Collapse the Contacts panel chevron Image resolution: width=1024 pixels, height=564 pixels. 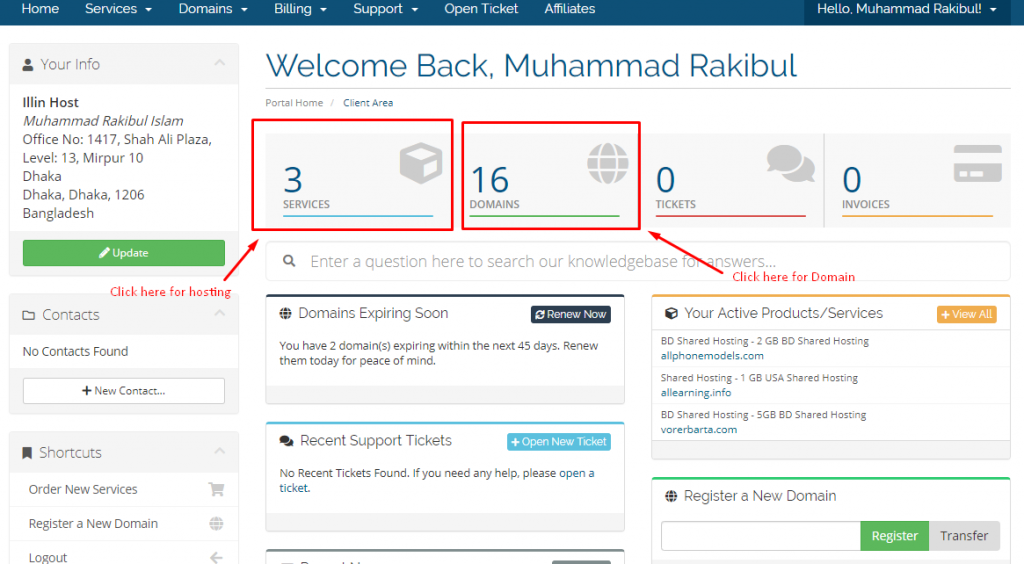point(219,314)
